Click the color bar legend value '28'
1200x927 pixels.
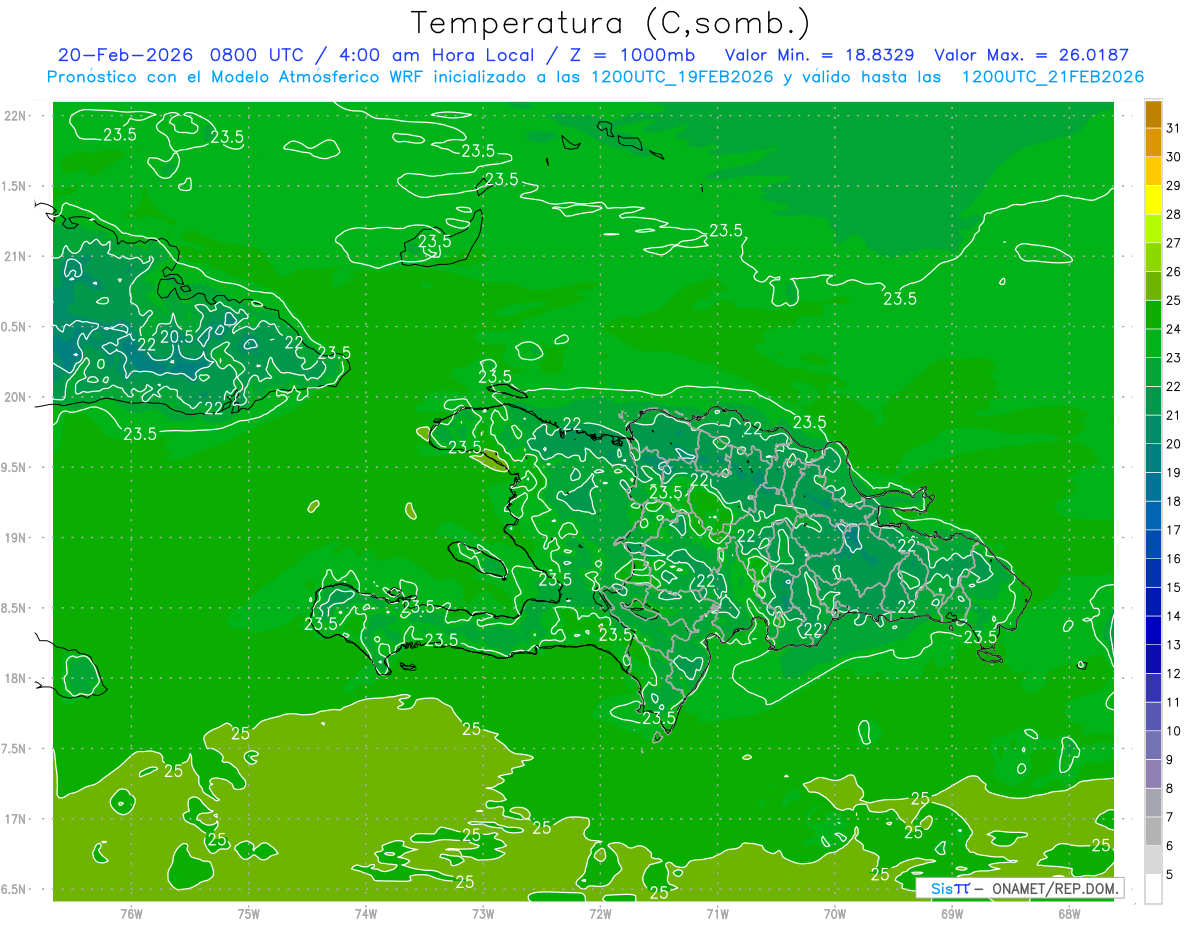[x=1174, y=214]
